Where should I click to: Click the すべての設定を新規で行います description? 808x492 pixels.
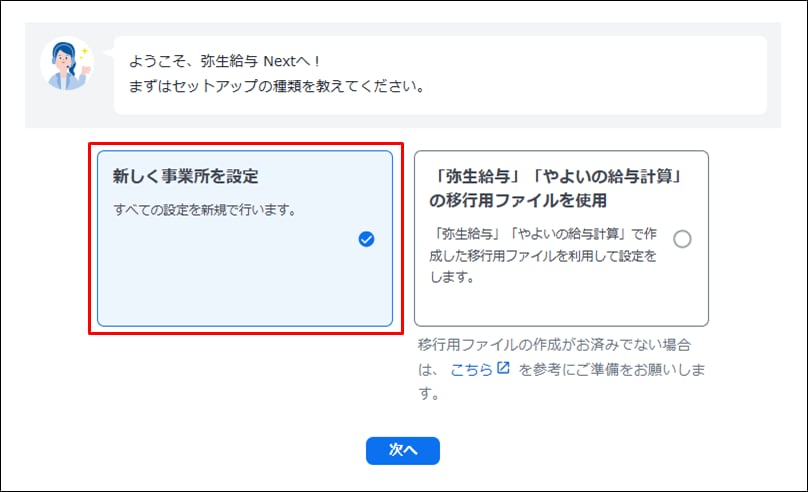tap(202, 210)
